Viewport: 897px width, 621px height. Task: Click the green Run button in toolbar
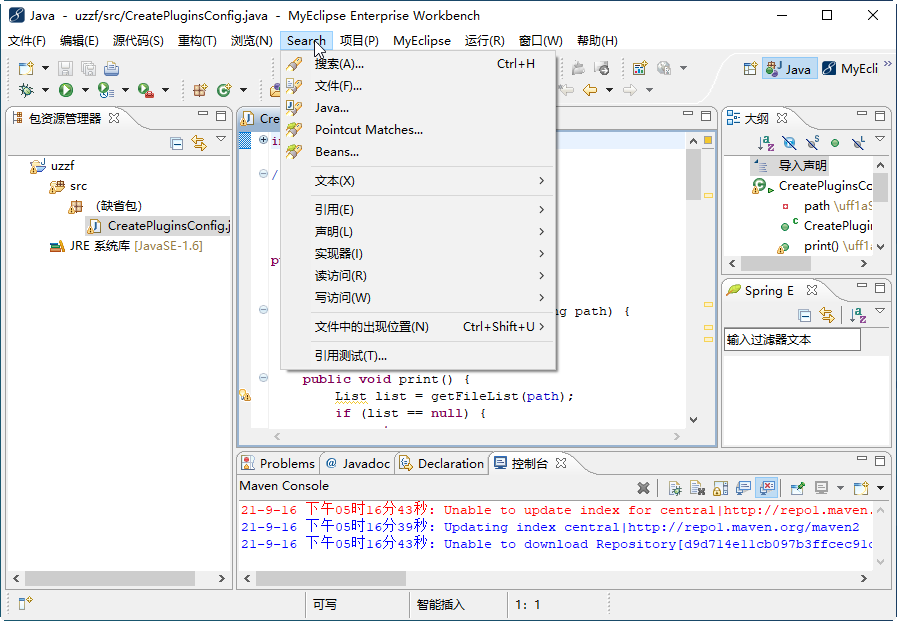[66, 90]
